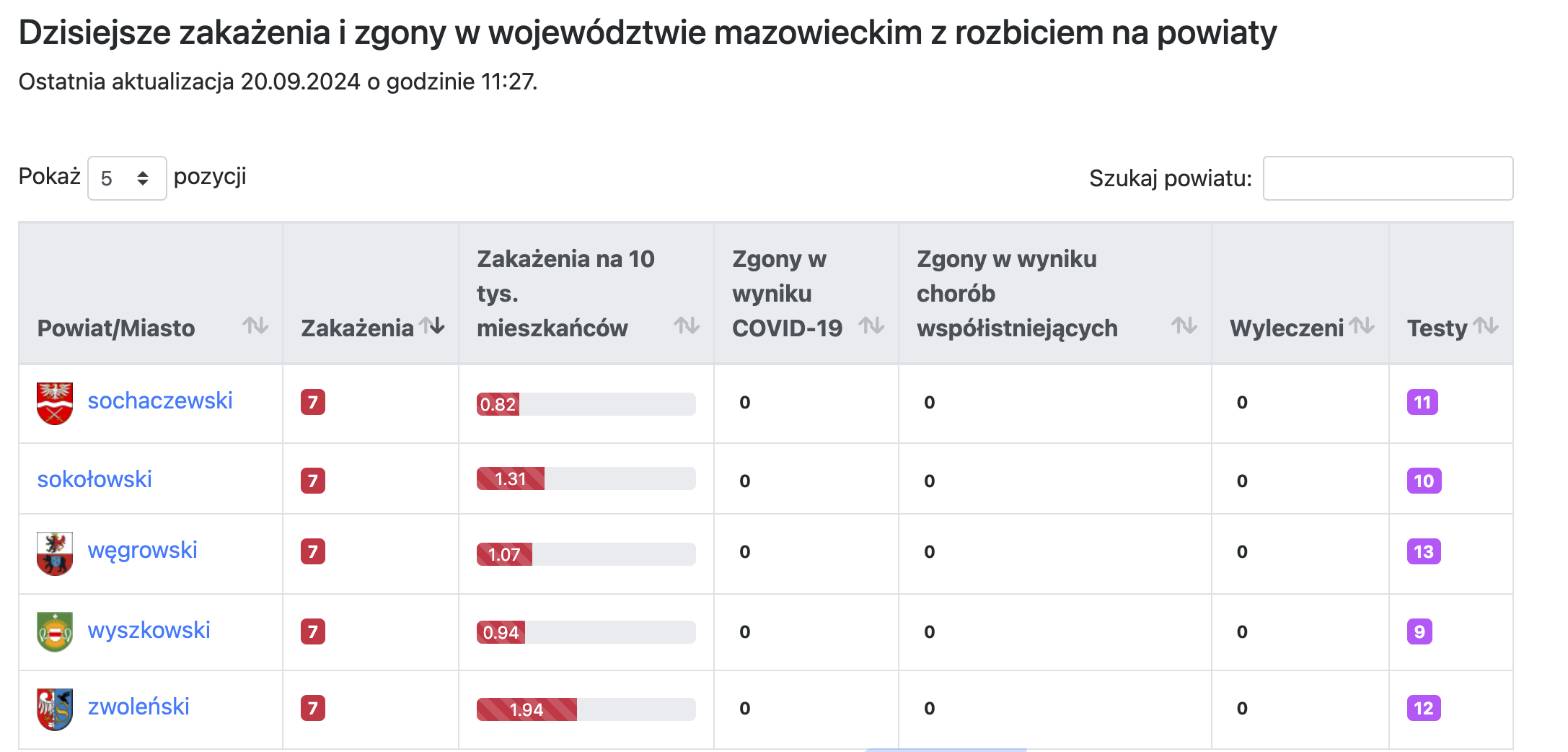Open the sokołowski county link

[x=94, y=479]
